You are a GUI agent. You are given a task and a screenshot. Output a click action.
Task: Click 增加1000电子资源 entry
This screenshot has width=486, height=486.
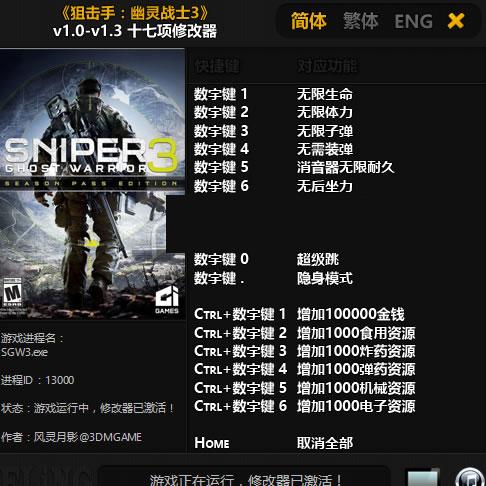(x=356, y=406)
